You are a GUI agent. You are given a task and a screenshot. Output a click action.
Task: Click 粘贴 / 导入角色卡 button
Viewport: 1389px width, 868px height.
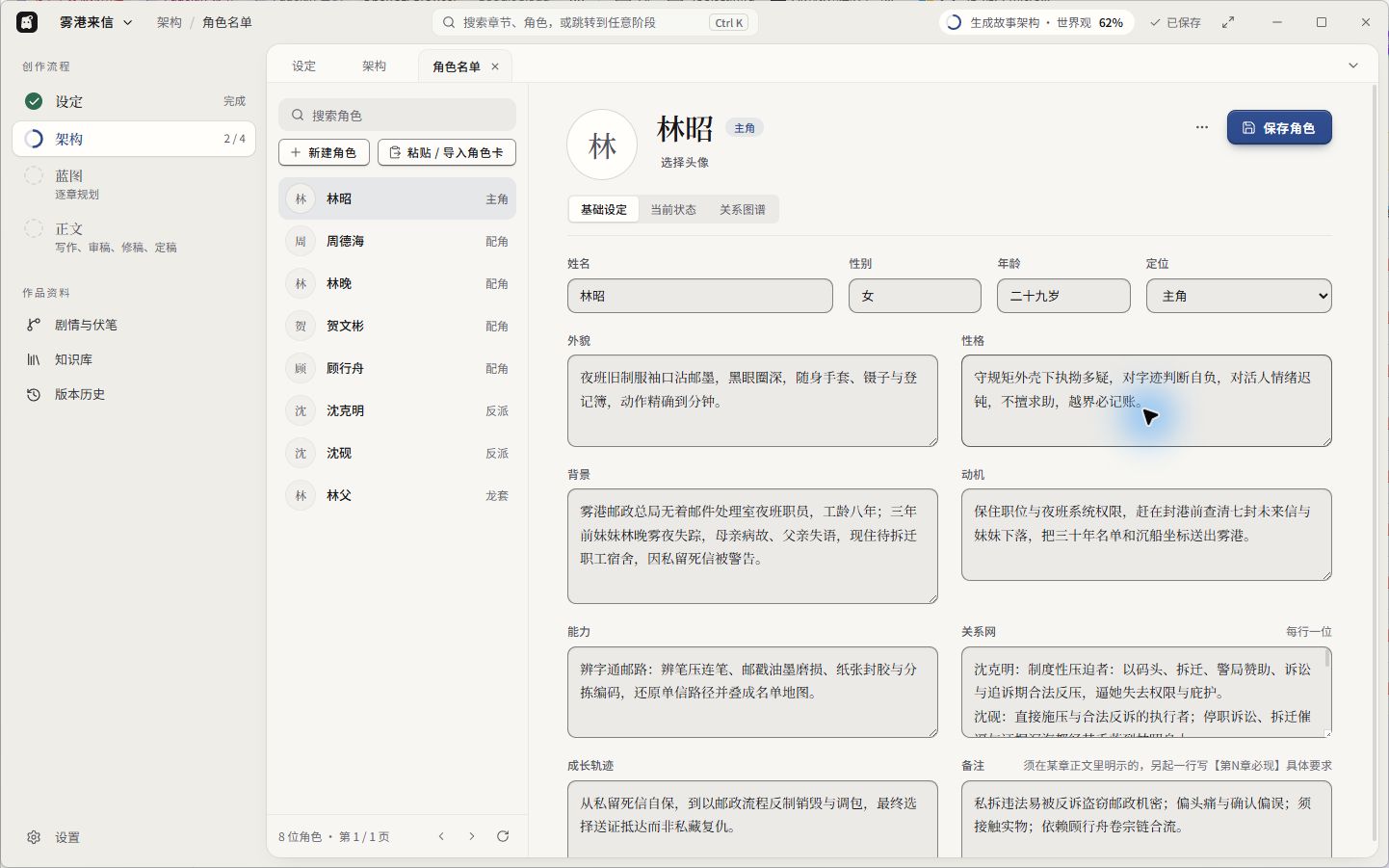(x=447, y=152)
